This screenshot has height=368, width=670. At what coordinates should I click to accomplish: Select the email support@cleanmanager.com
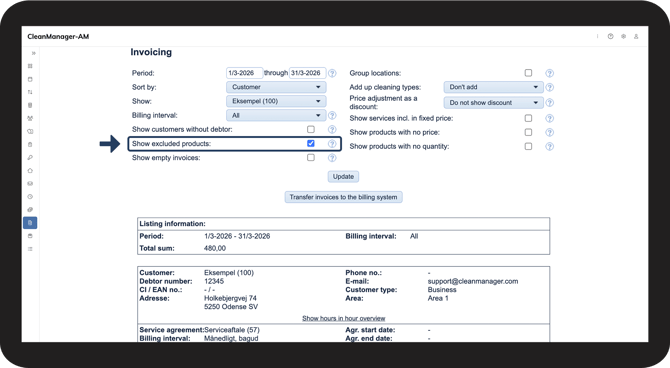point(473,281)
